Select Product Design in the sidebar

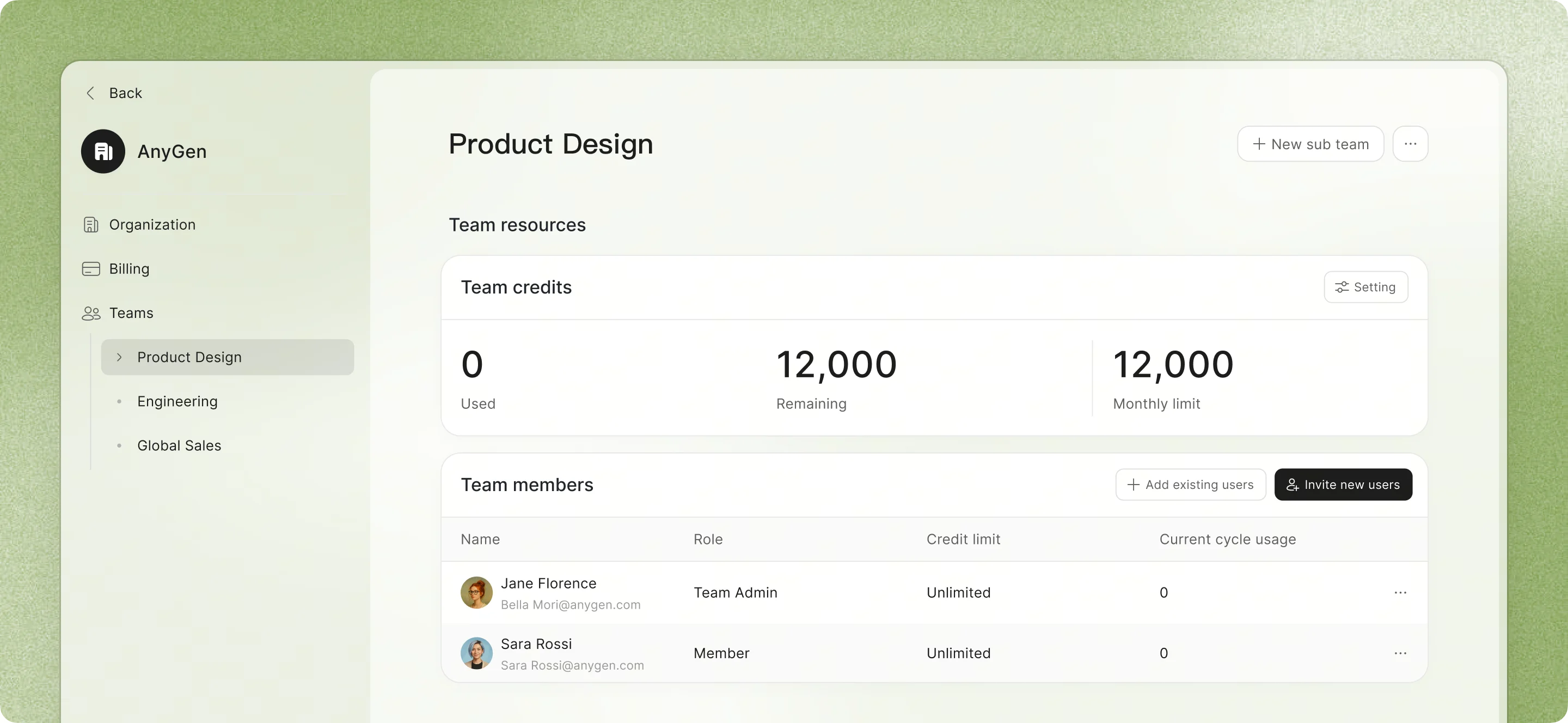click(228, 357)
